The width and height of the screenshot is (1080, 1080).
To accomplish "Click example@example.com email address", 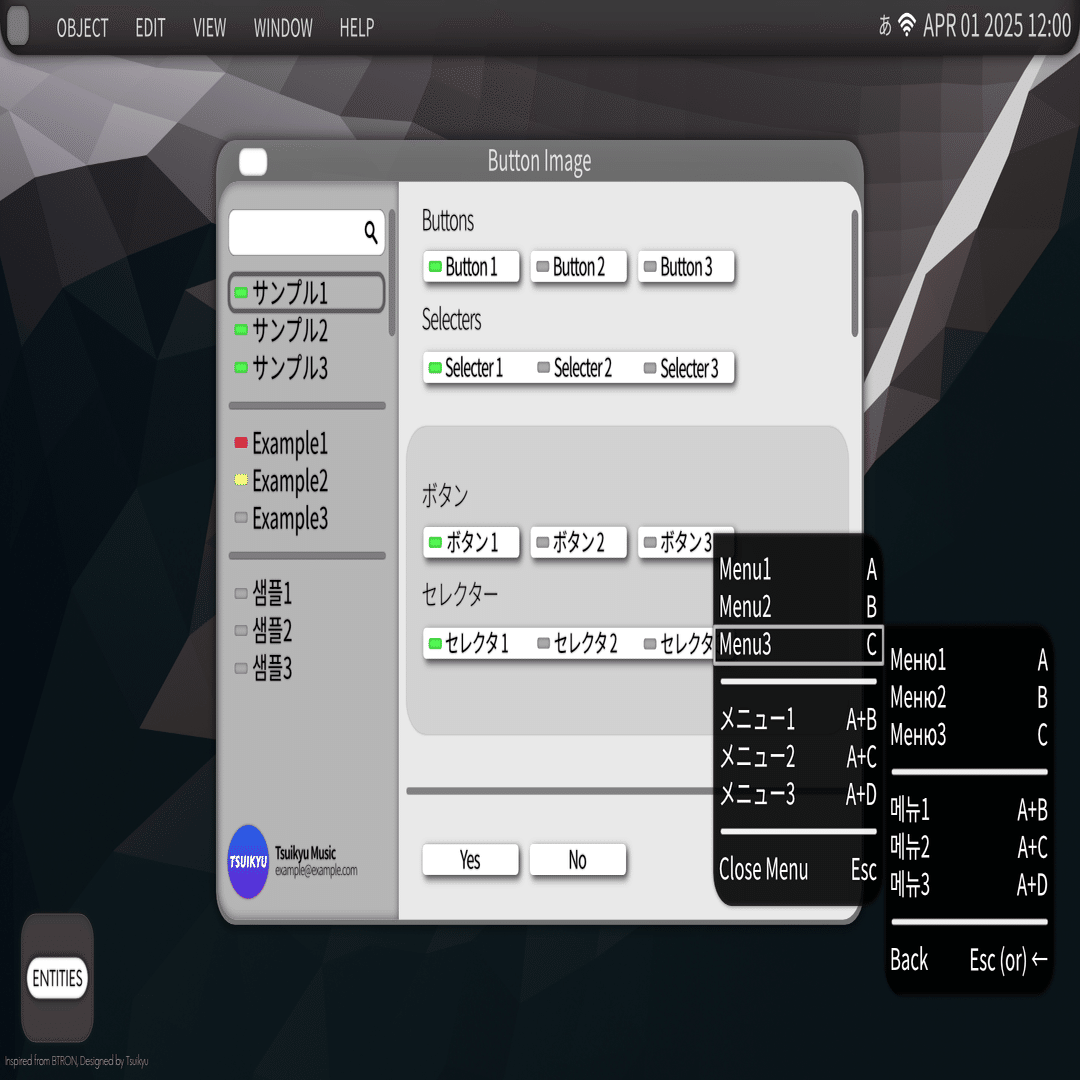I will click(316, 870).
